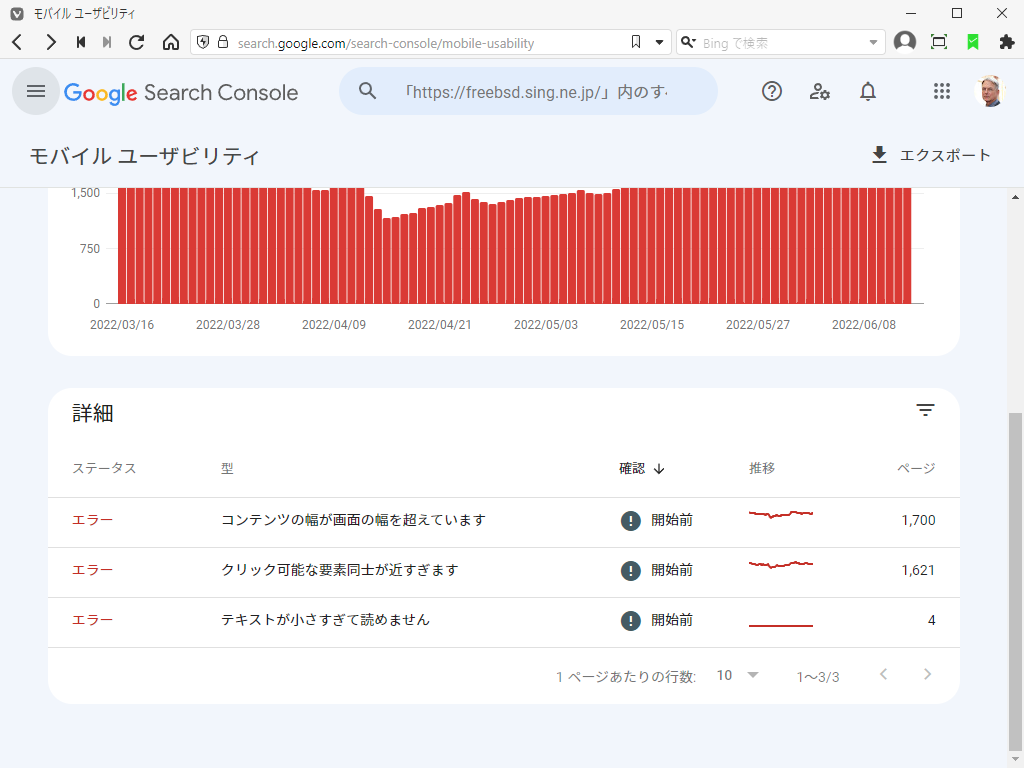Image resolution: width=1024 pixels, height=768 pixels.
Task: Open the filter icon in 詳細 panel
Action: [x=925, y=410]
